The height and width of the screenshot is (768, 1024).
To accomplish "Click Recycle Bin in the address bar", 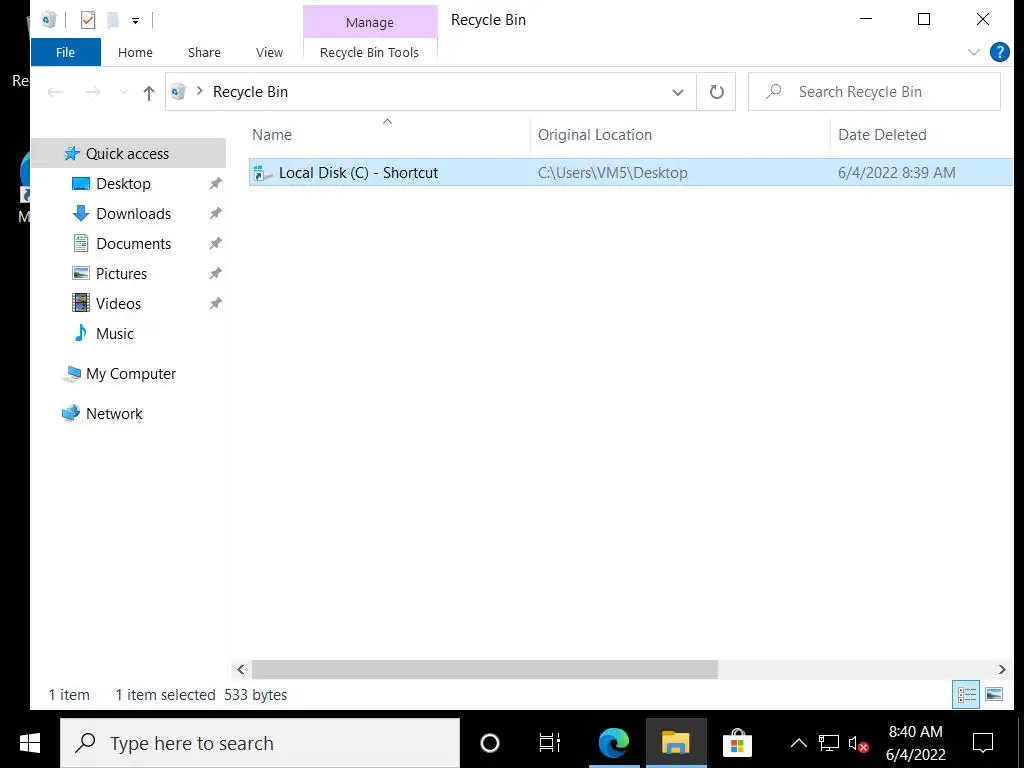I will click(x=250, y=92).
